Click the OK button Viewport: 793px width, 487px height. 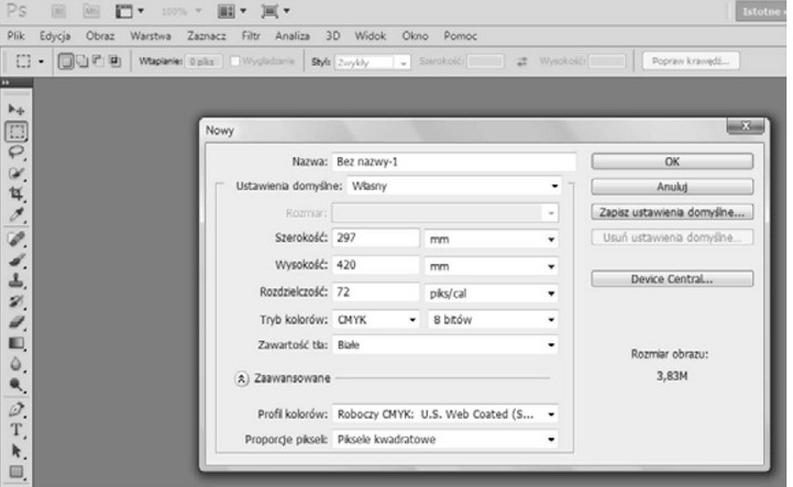coord(671,161)
